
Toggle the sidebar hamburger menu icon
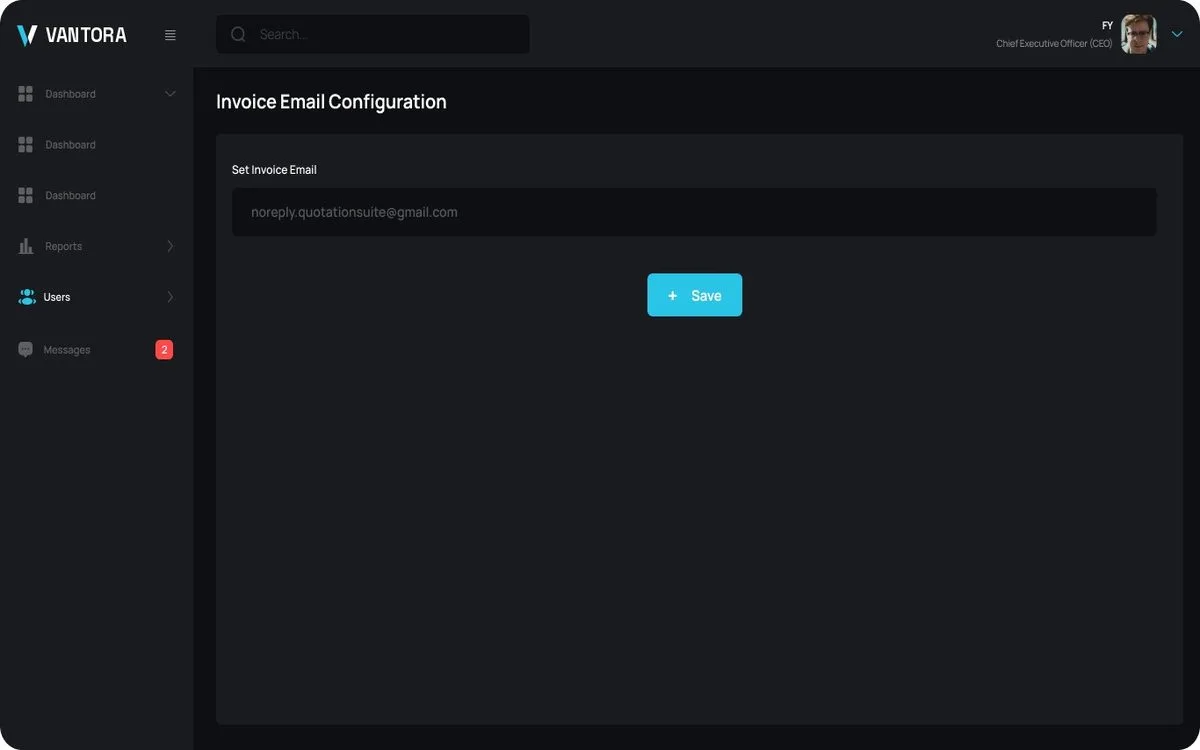point(170,35)
